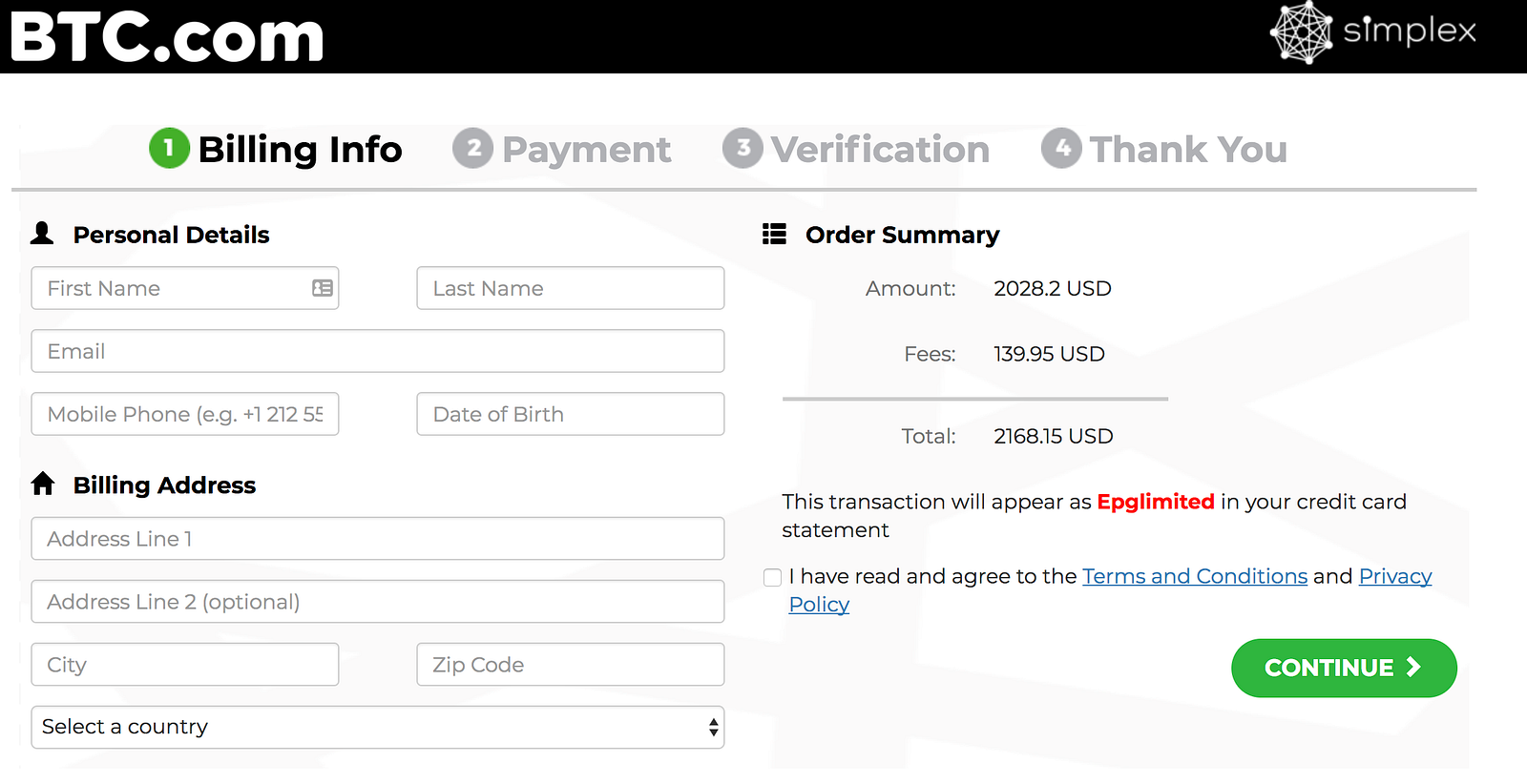Click into the Last Name field
Viewport: 1527px width, 784px height.
point(571,288)
